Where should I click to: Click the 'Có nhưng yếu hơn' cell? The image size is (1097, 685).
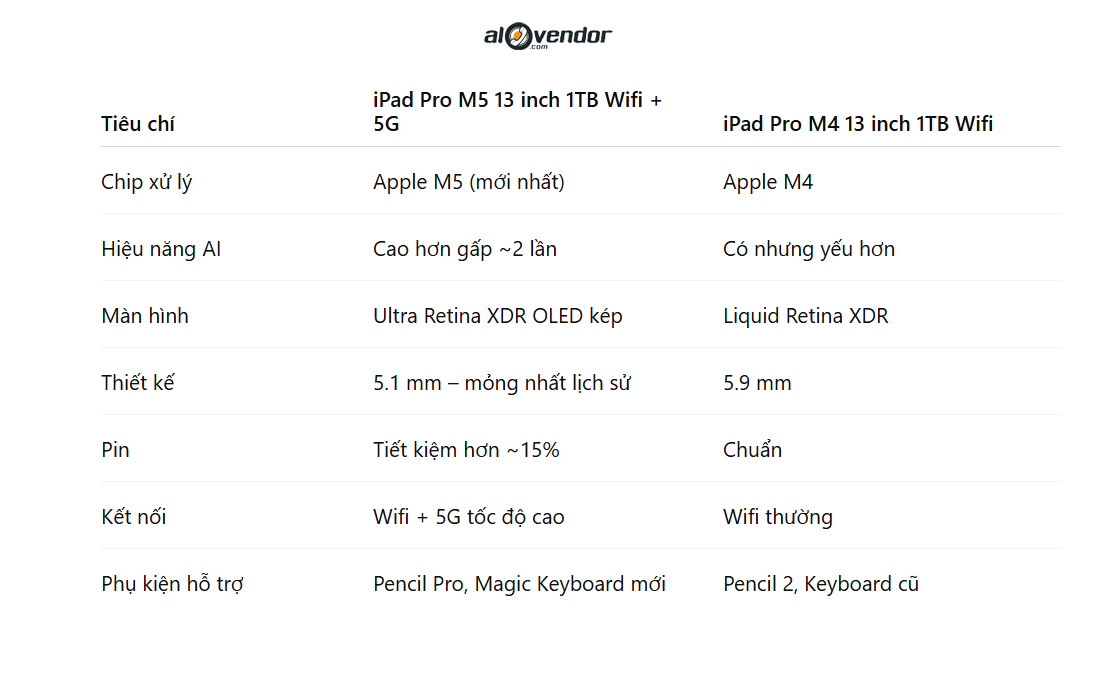[x=808, y=249]
